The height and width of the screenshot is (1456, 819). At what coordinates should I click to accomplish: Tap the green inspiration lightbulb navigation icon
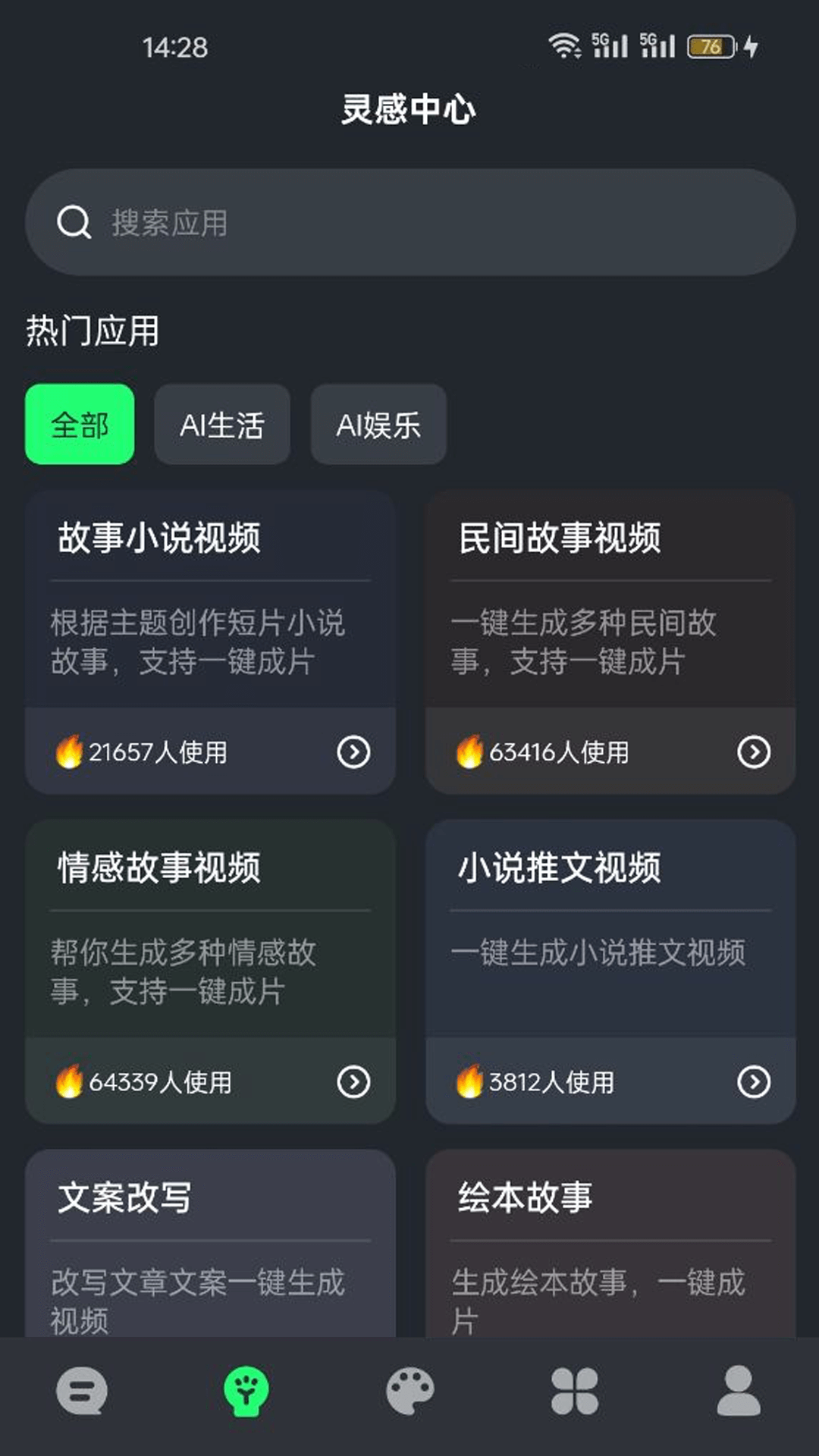click(246, 1392)
